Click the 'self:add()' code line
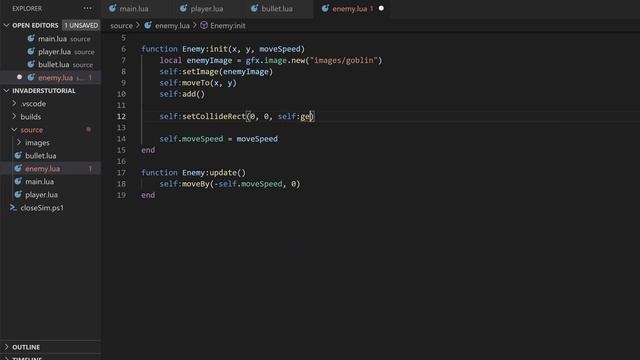Viewport: 640px width, 360px height. (182, 94)
